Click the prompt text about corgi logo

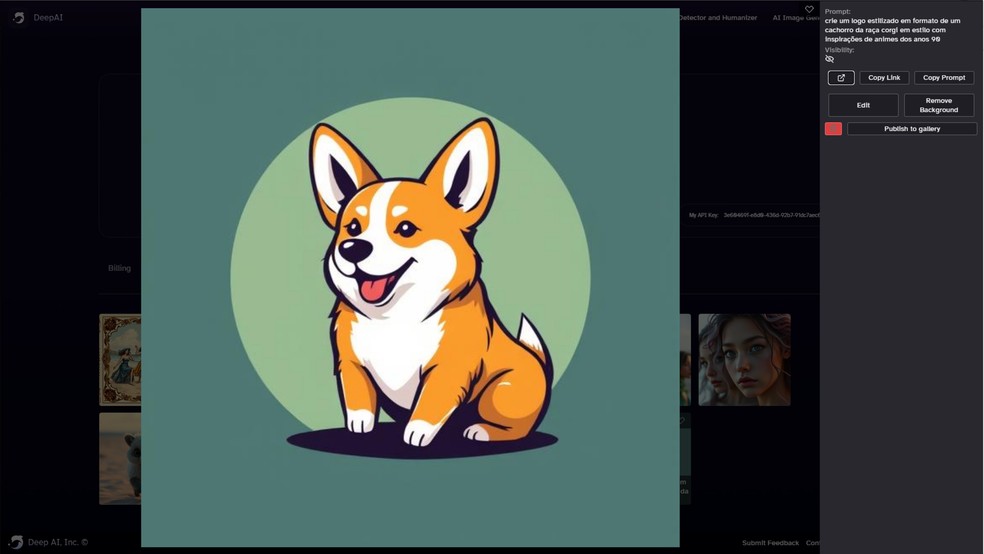tap(892, 29)
